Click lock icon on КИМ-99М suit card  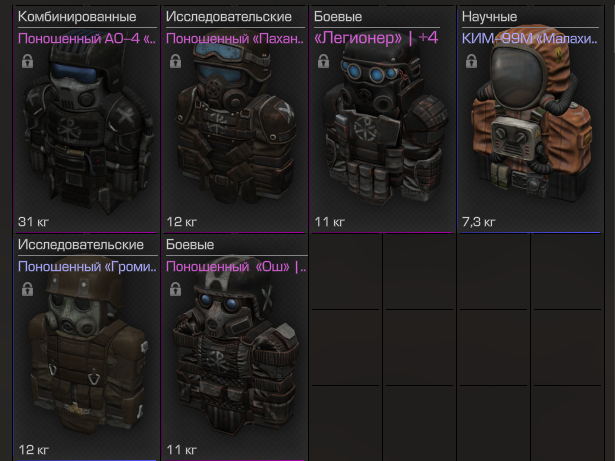(471, 61)
